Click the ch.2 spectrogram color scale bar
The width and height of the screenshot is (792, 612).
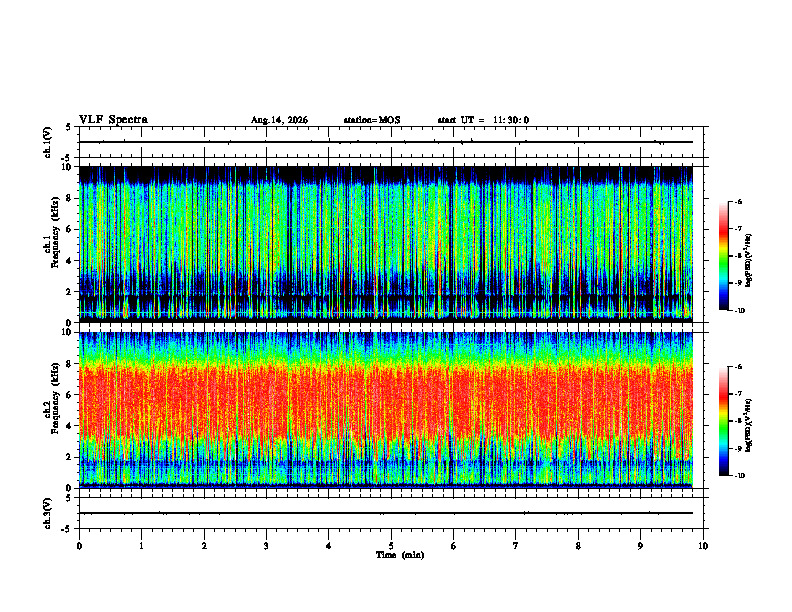pos(723,421)
